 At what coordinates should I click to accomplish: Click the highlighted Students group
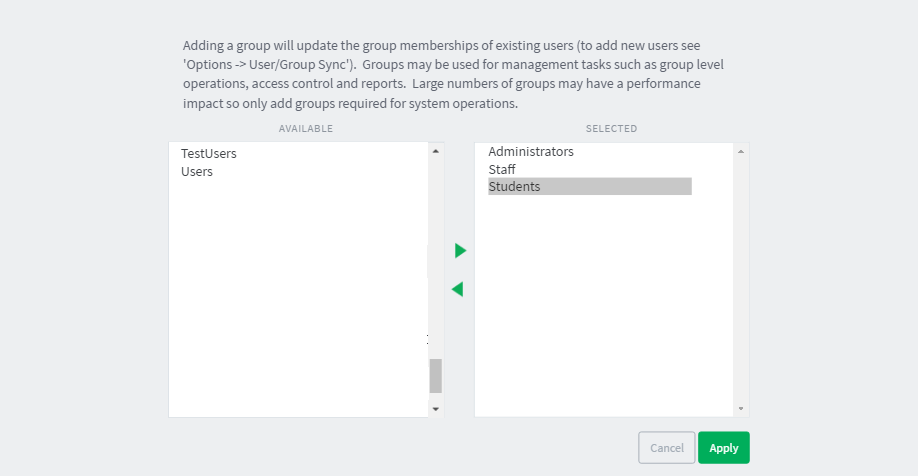click(x=590, y=186)
